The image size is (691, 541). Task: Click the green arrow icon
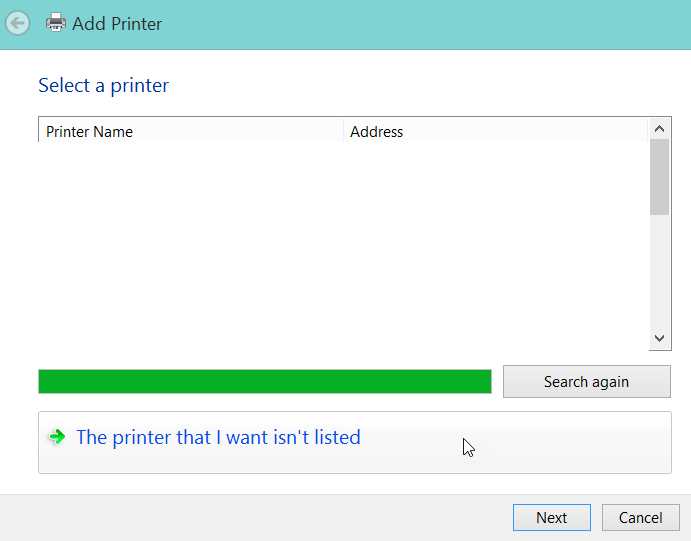pyautogui.click(x=57, y=437)
